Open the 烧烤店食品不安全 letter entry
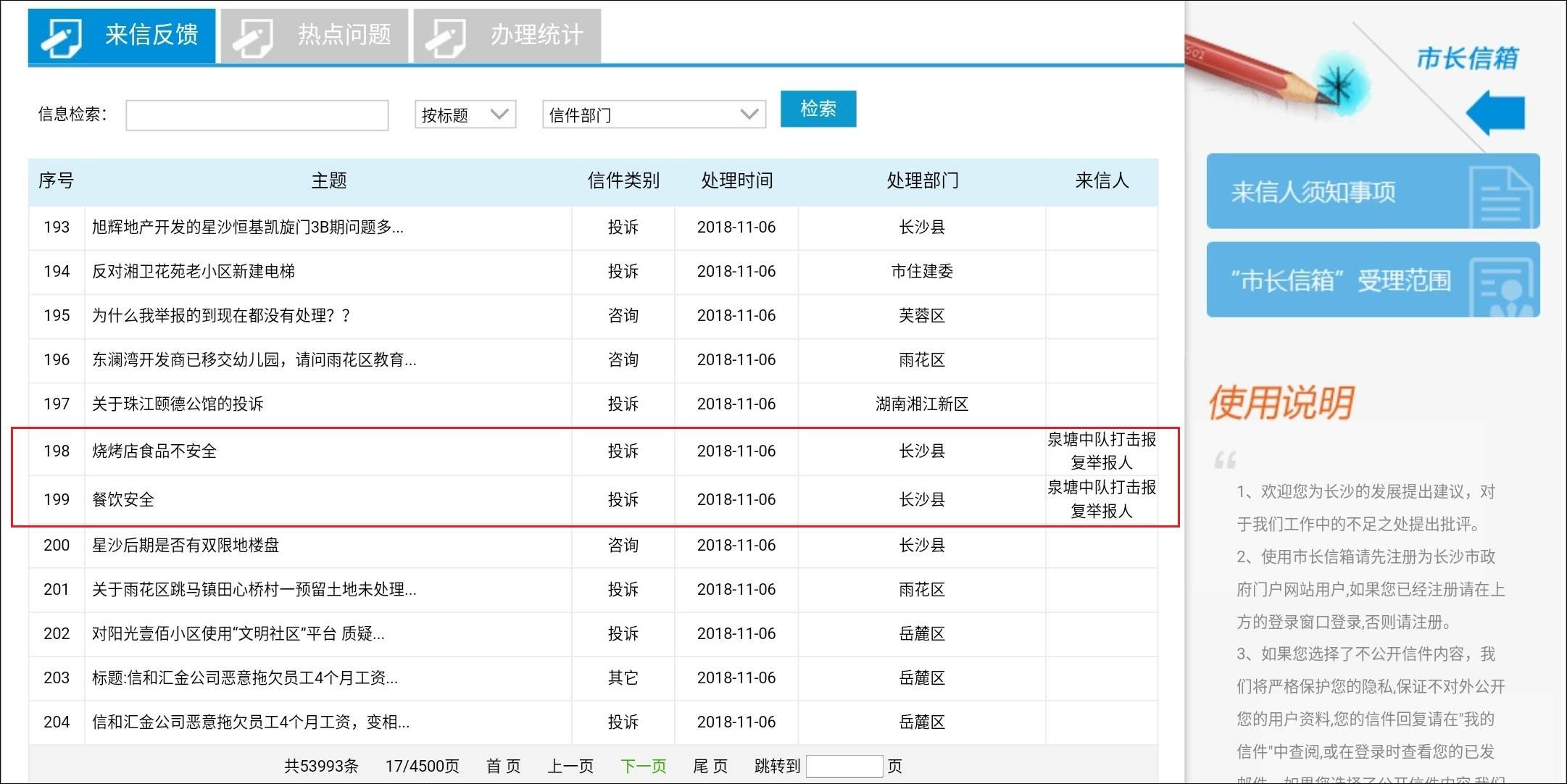The image size is (1567, 784). [154, 451]
